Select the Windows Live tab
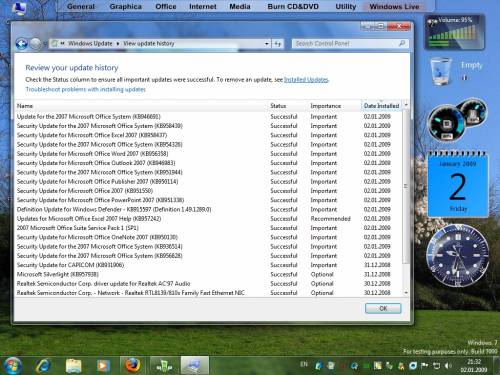The width and height of the screenshot is (500, 375). coord(394,6)
